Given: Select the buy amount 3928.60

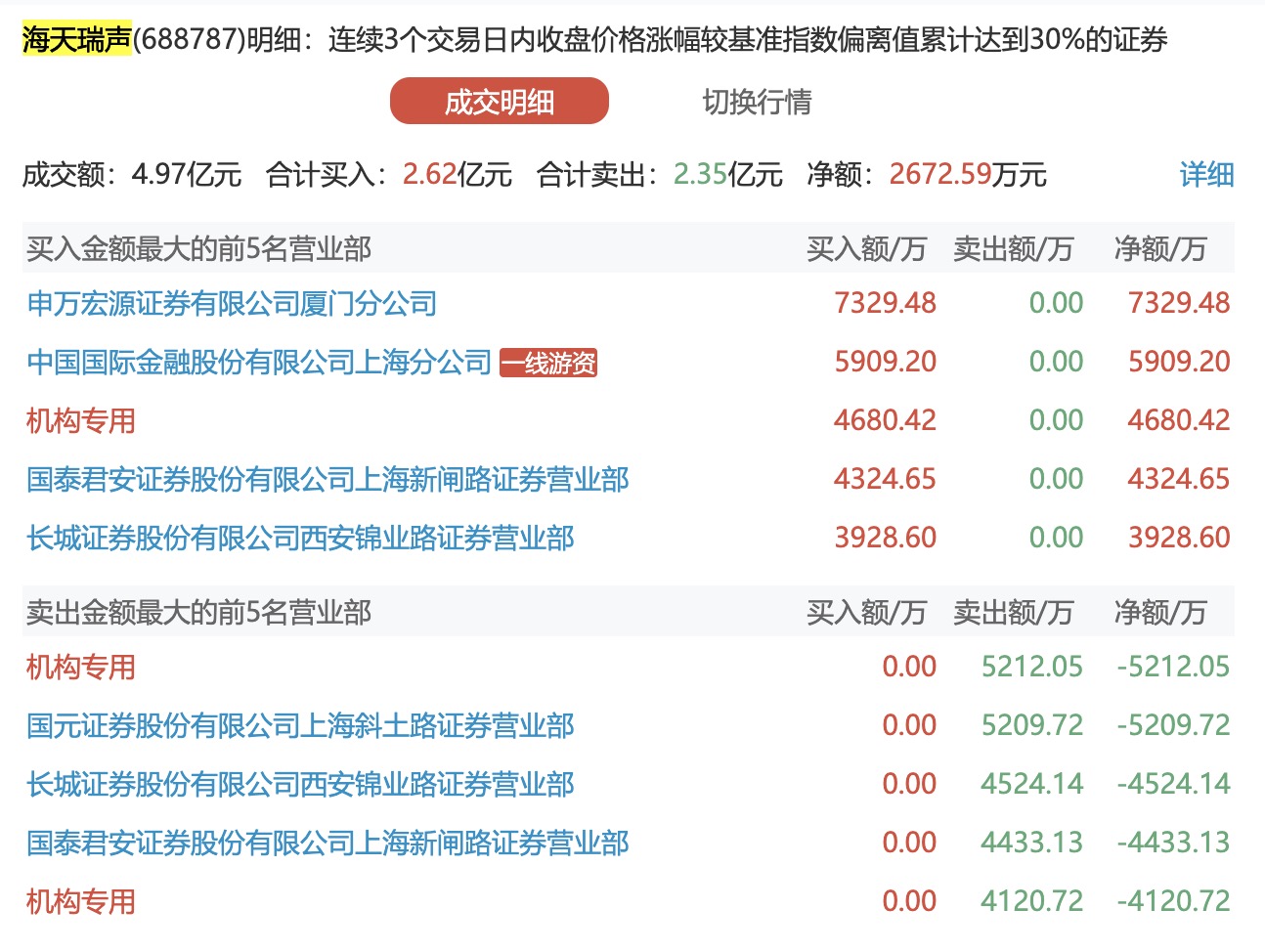Looking at the screenshot, I should click(885, 538).
